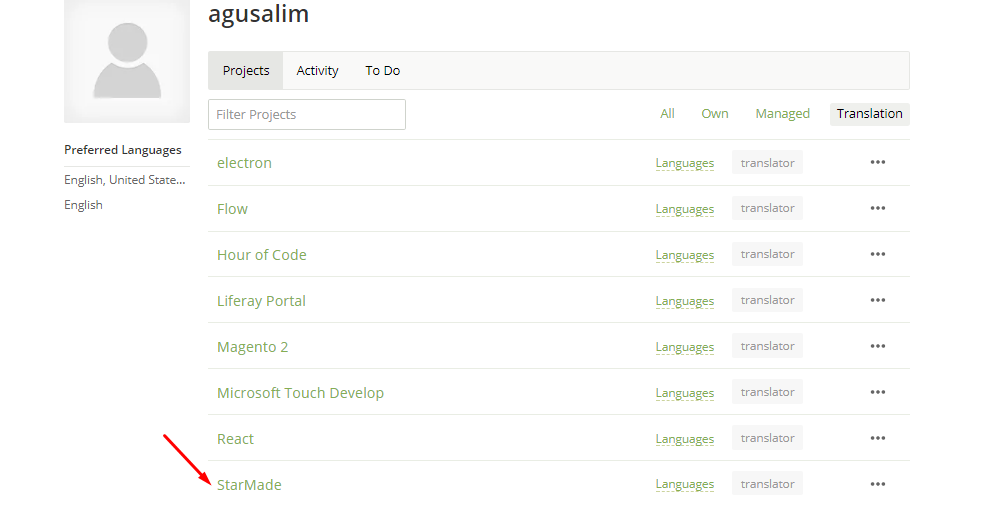Viewport: 982px width, 505px height.
Task: Click translator badge in React row
Action: pos(767,438)
